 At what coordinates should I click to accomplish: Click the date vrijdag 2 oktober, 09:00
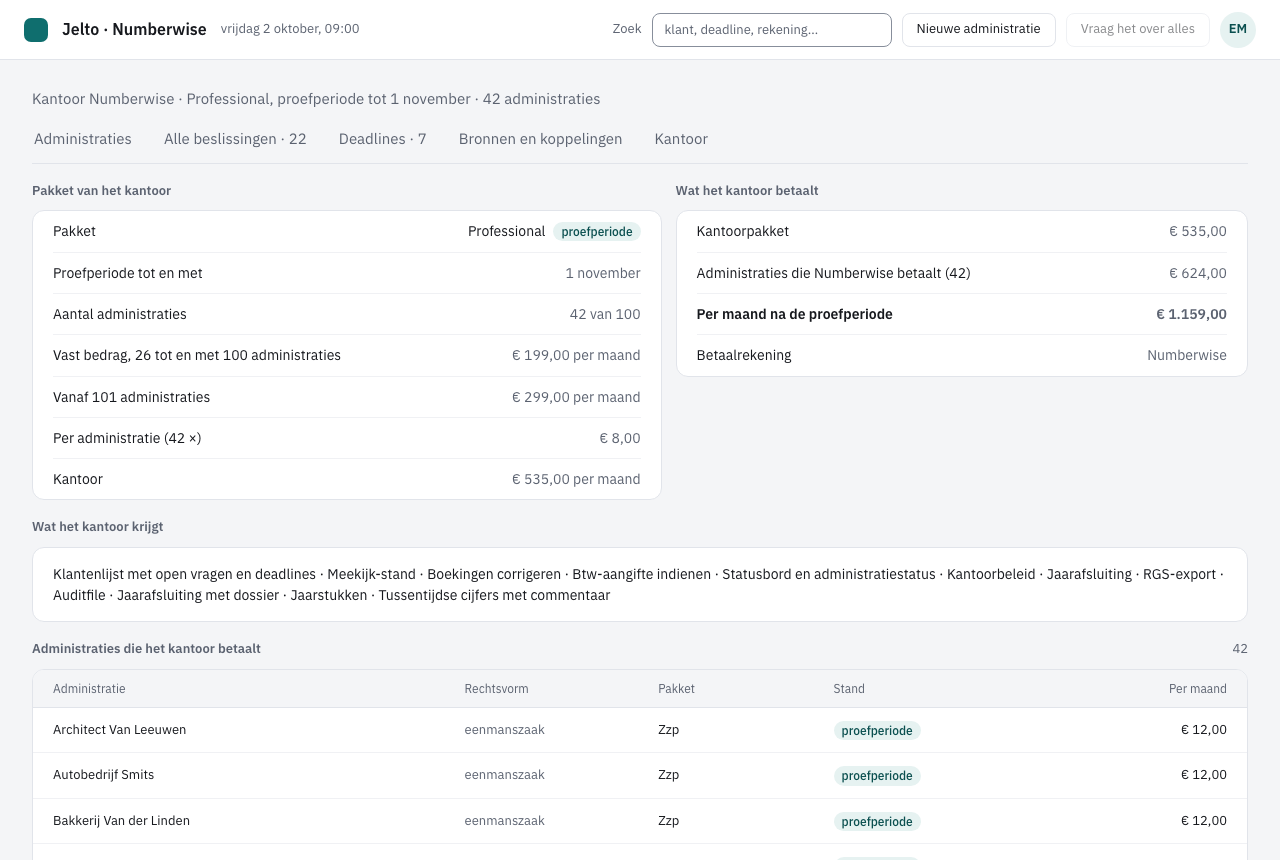click(290, 29)
